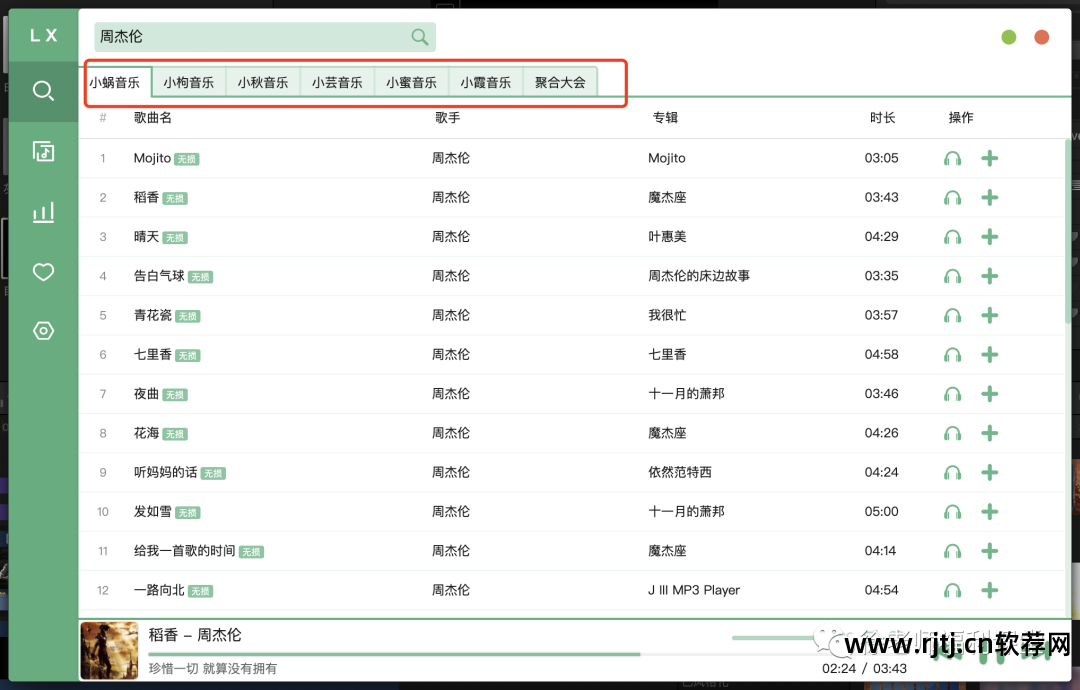
Task: Switch to the 聚合大会 tab
Action: (x=560, y=82)
